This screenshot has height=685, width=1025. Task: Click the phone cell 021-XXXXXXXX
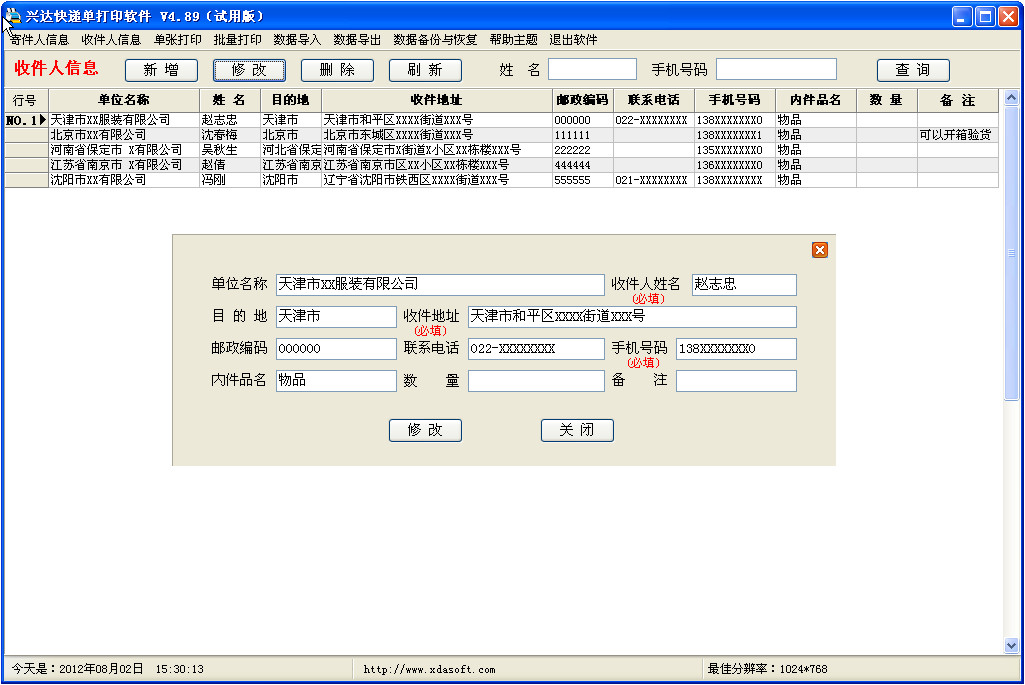654,180
